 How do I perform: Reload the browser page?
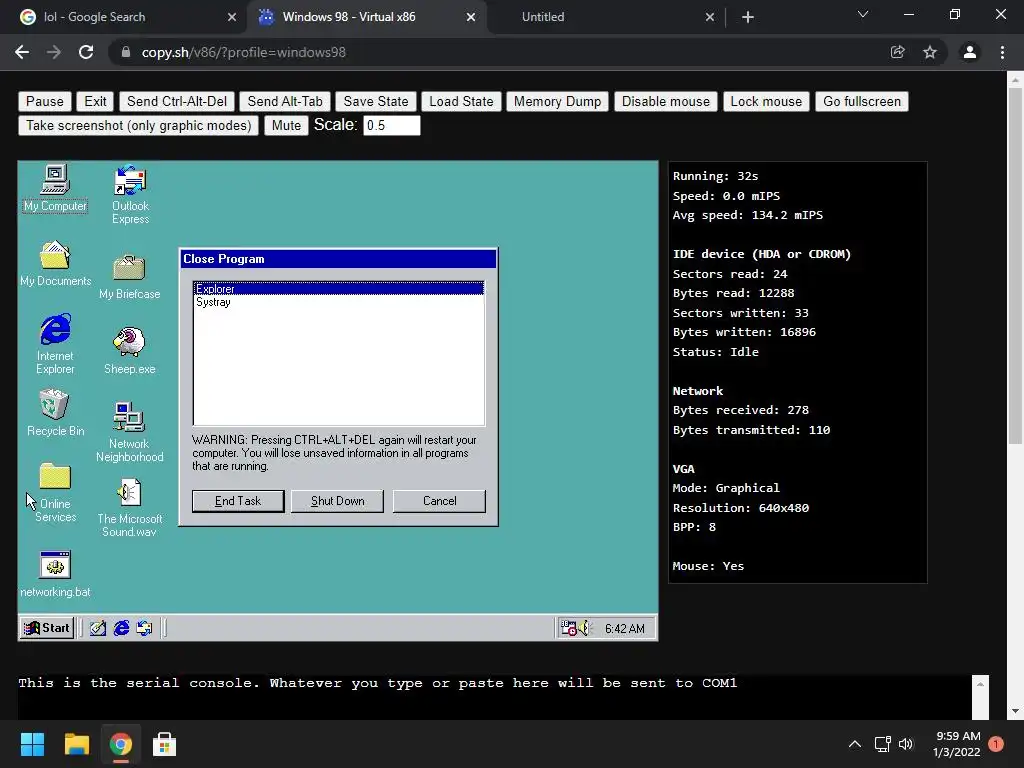(x=86, y=52)
